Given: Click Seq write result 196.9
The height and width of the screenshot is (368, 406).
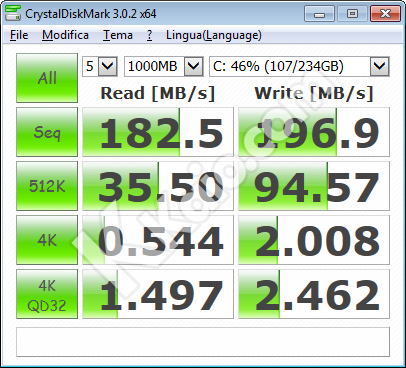Looking at the screenshot, I should pyautogui.click(x=314, y=132).
